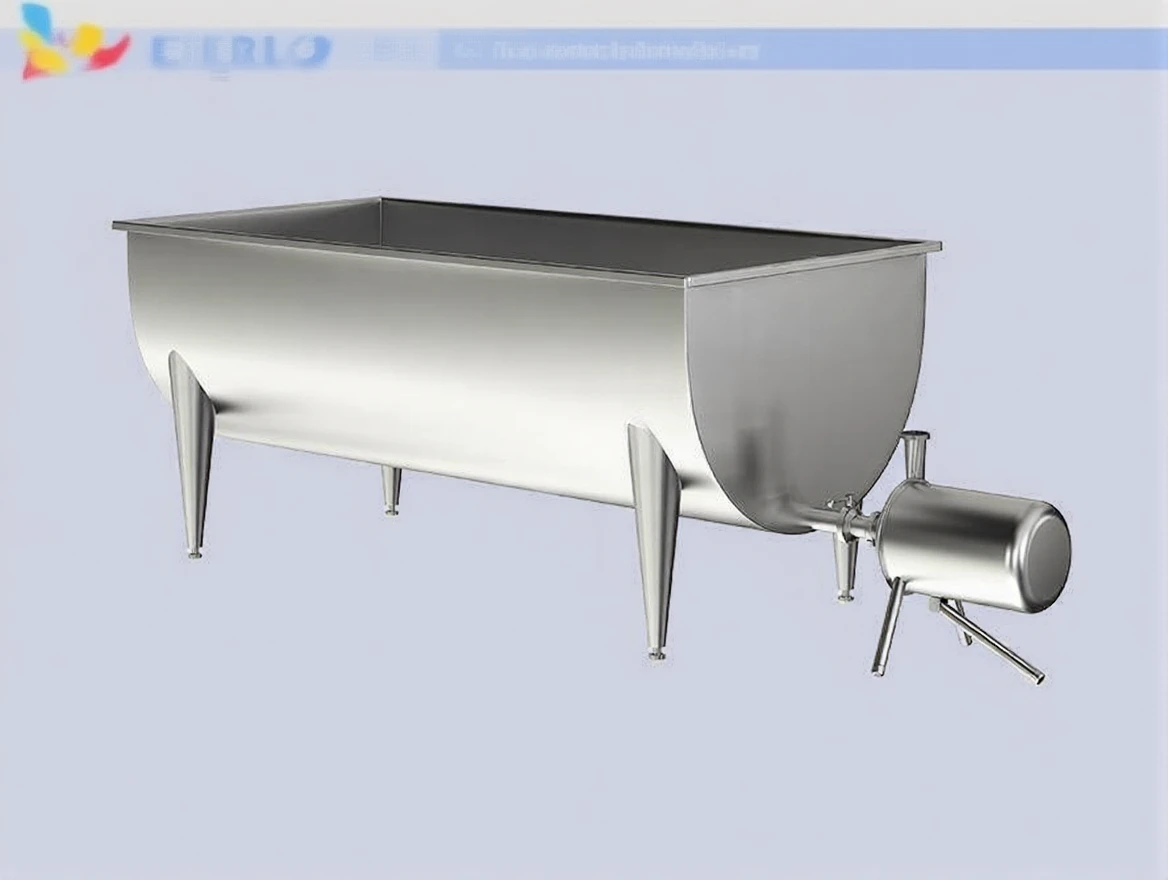Viewport: 1168px width, 880px height.
Task: Click the small icon before the header title
Action: (x=463, y=50)
